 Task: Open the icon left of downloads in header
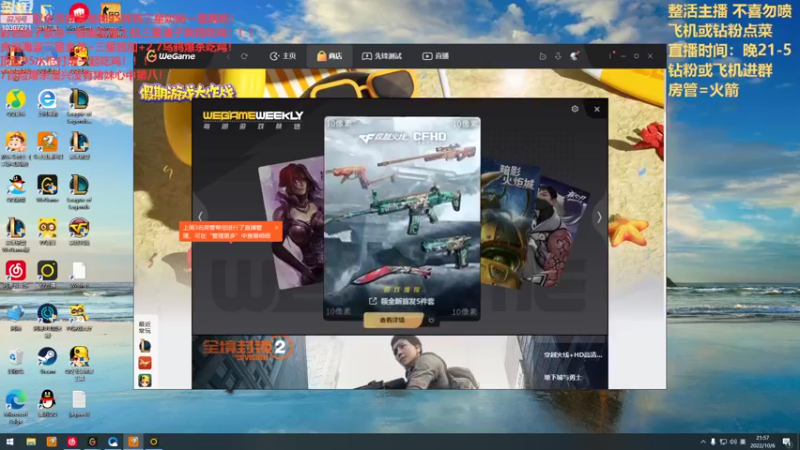click(542, 56)
